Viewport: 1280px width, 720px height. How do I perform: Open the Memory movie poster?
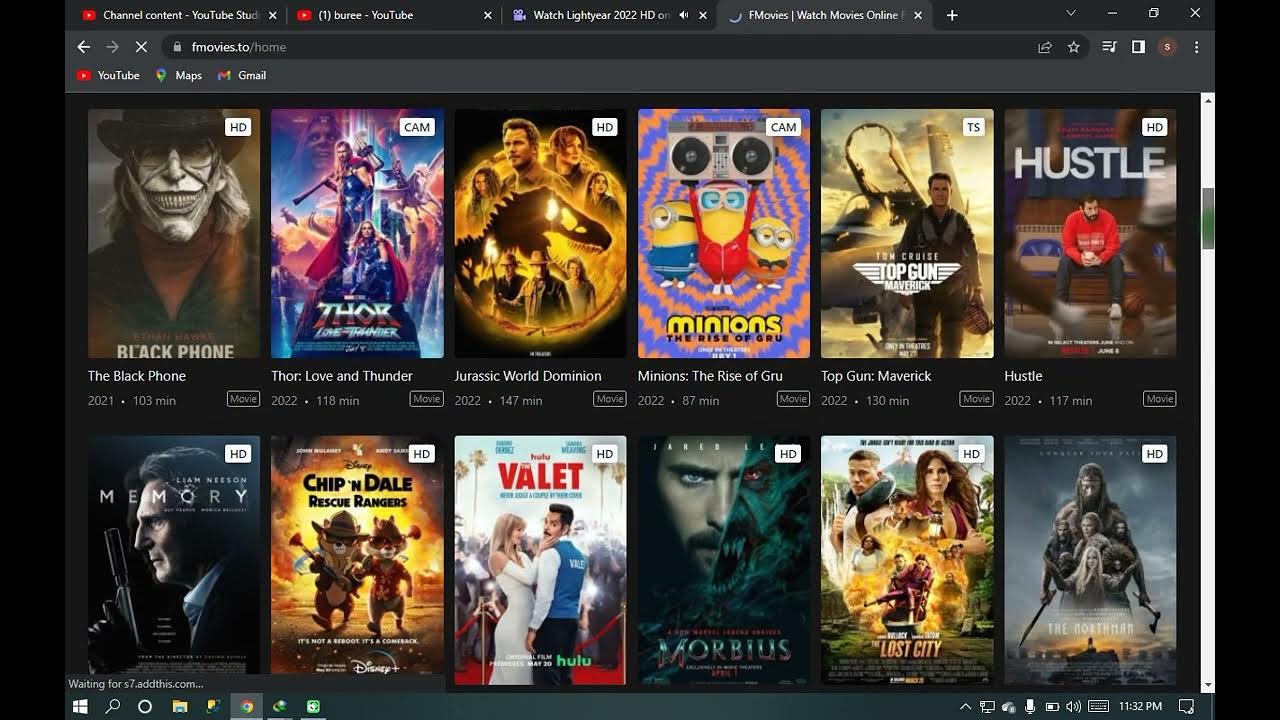click(174, 560)
